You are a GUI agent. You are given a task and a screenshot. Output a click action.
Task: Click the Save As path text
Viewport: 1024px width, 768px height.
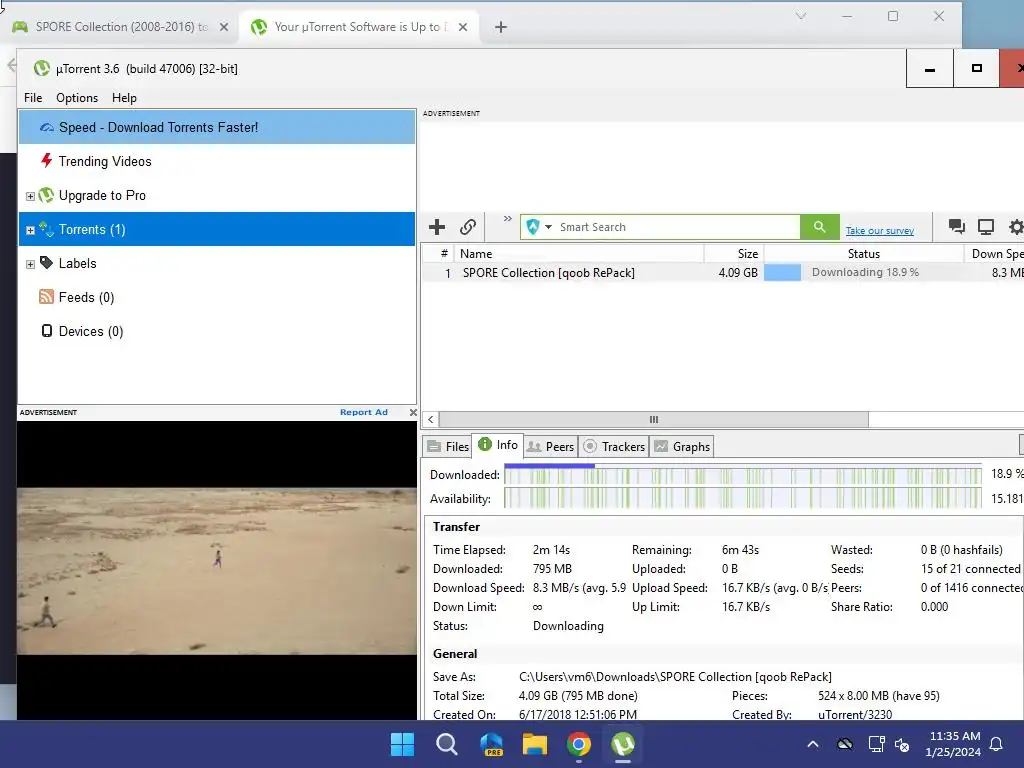675,677
